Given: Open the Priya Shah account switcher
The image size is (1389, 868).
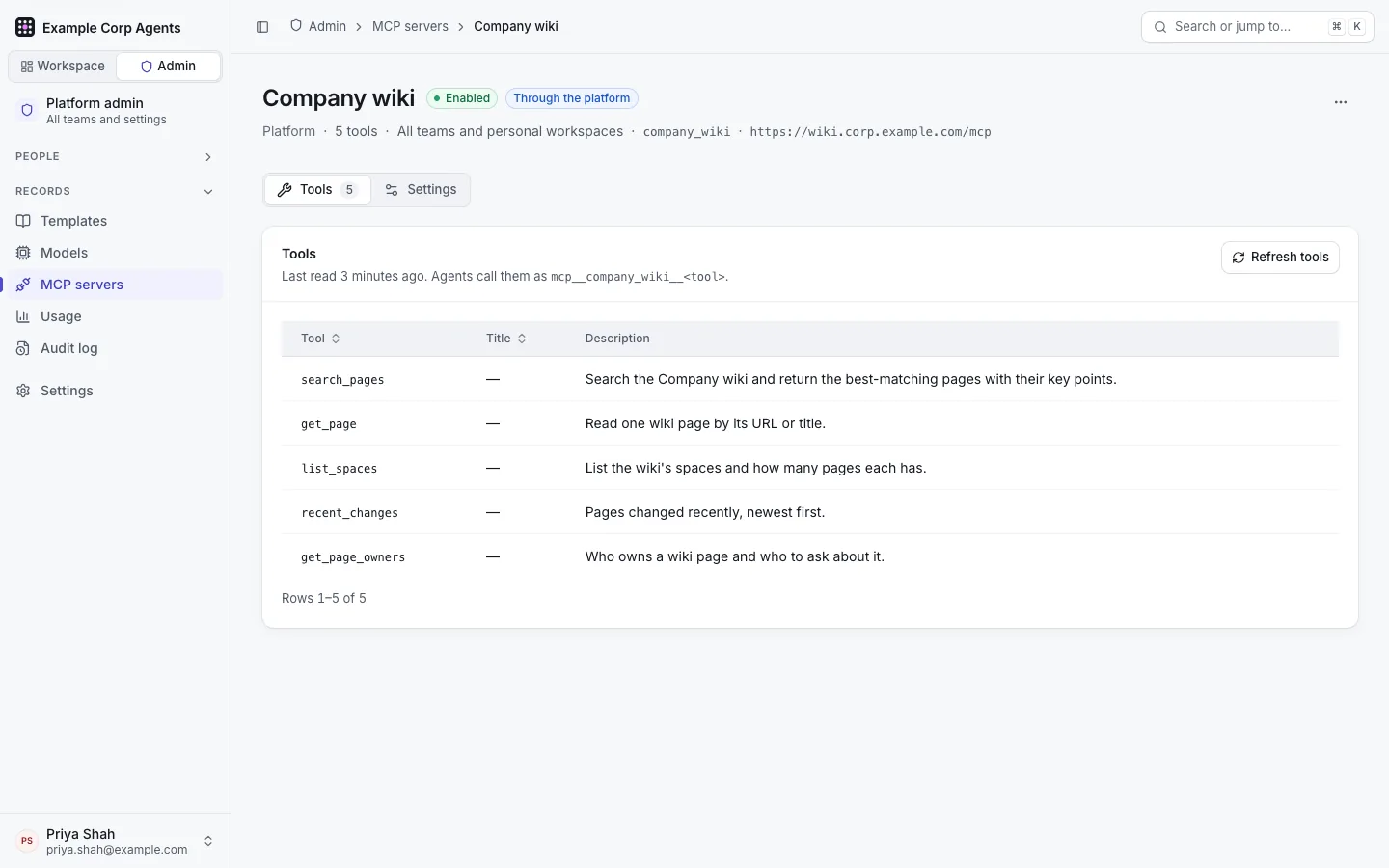Looking at the screenshot, I should tap(115, 841).
